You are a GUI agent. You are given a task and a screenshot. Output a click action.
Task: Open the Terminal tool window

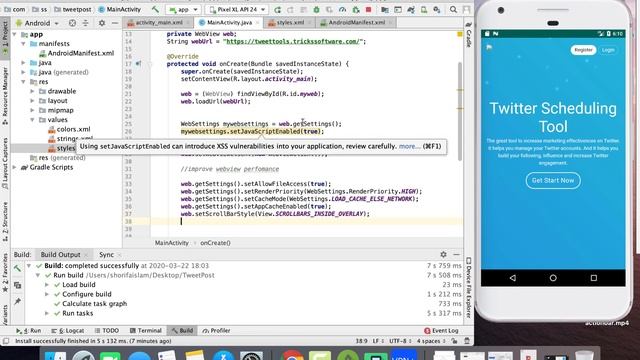pyautogui.click(x=145, y=331)
